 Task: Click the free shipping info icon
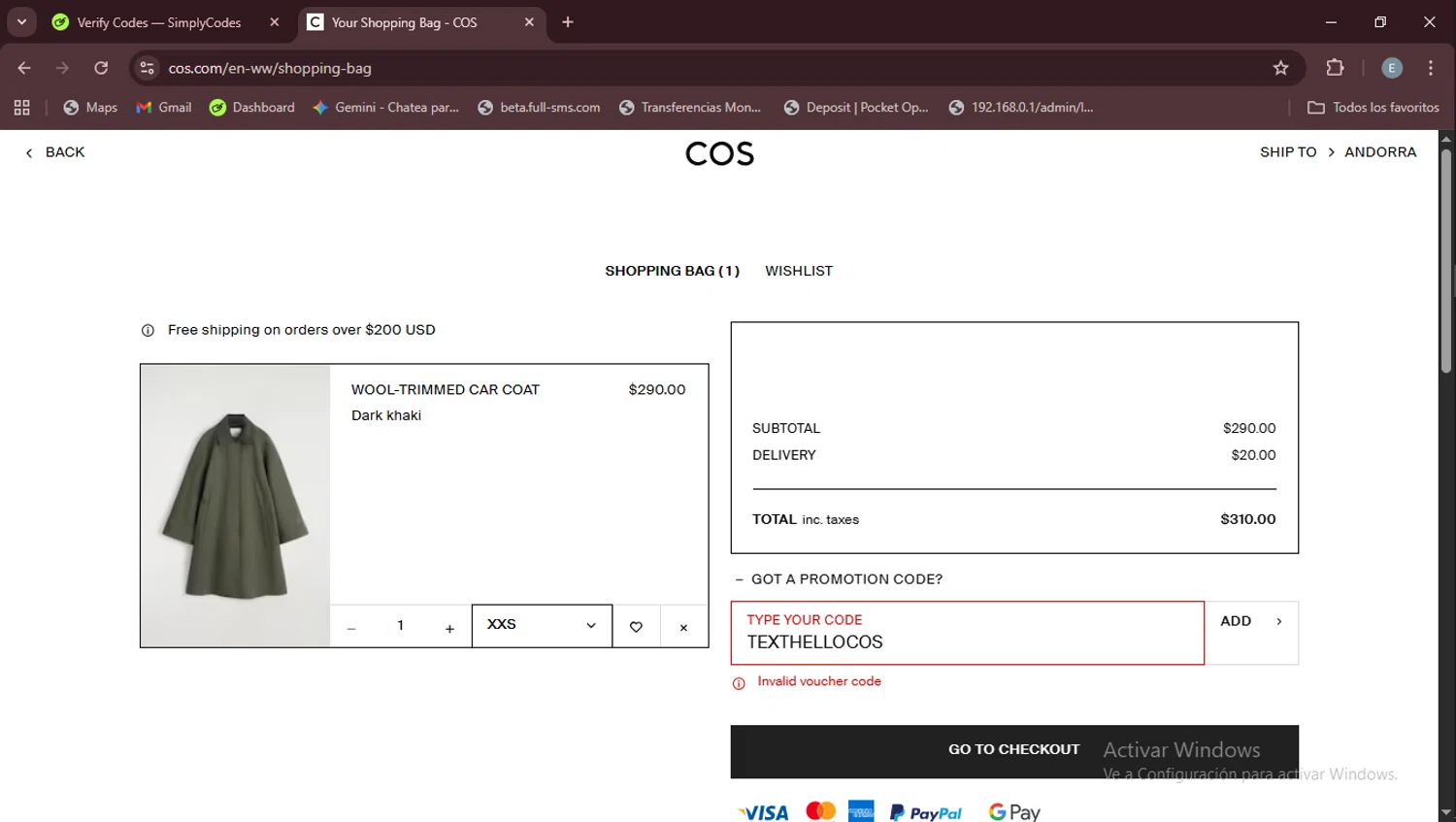(148, 330)
